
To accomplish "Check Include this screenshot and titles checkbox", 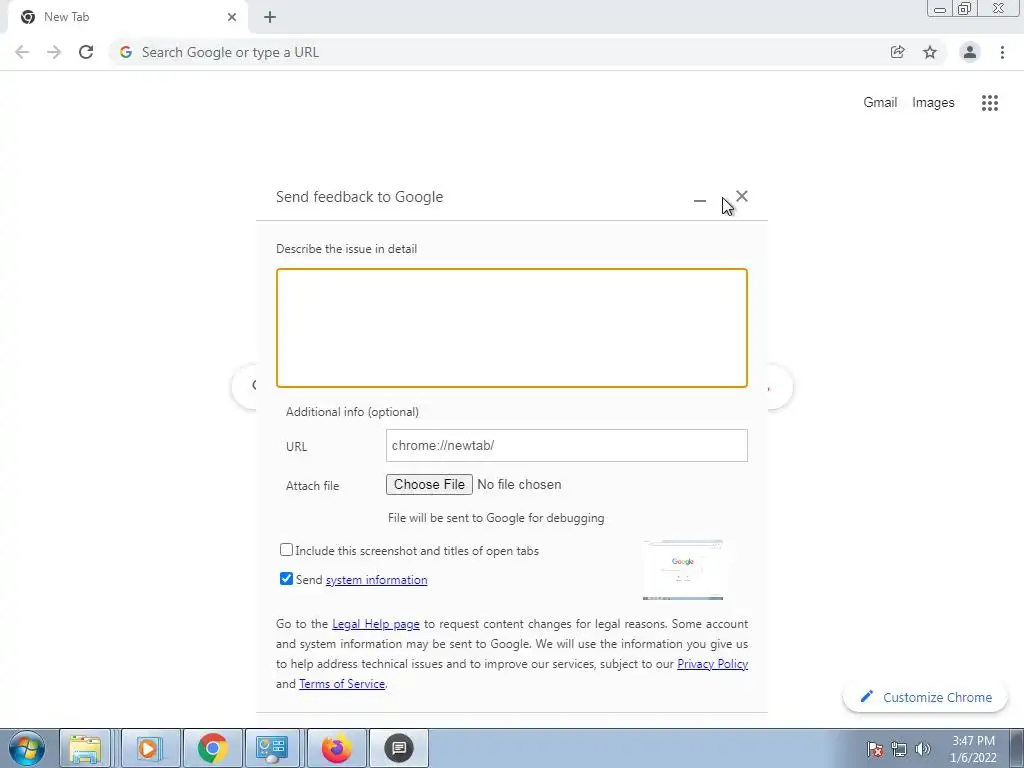I will point(286,550).
